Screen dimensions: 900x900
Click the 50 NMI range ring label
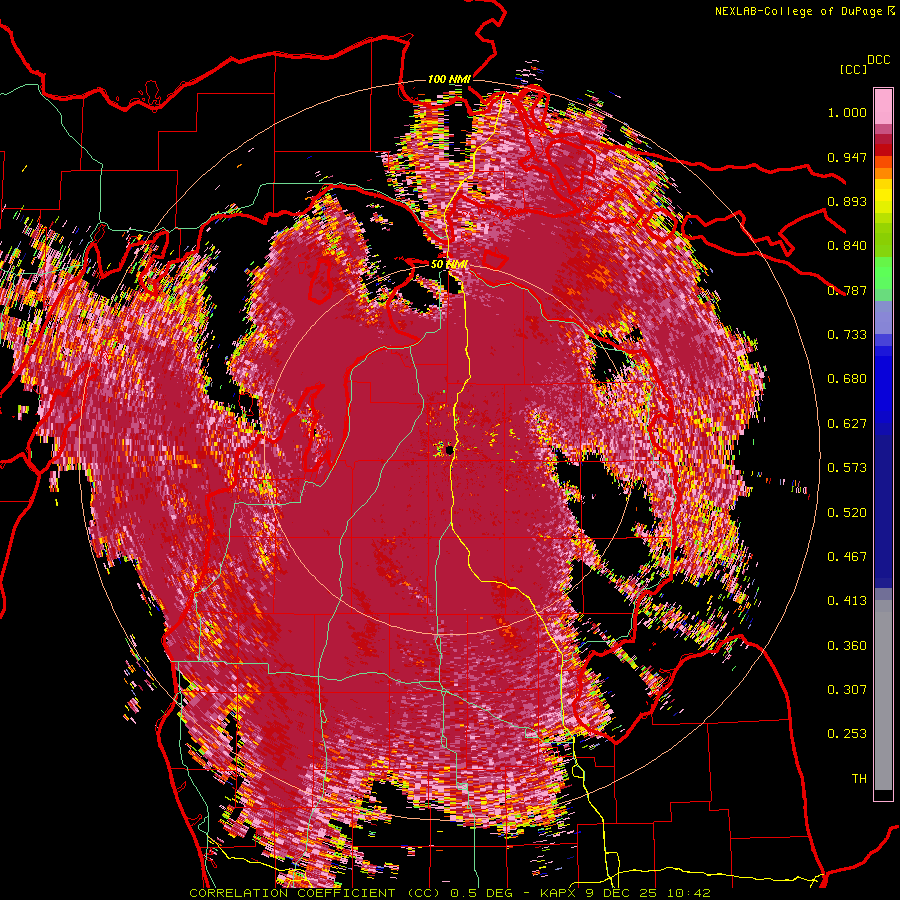pos(449,265)
